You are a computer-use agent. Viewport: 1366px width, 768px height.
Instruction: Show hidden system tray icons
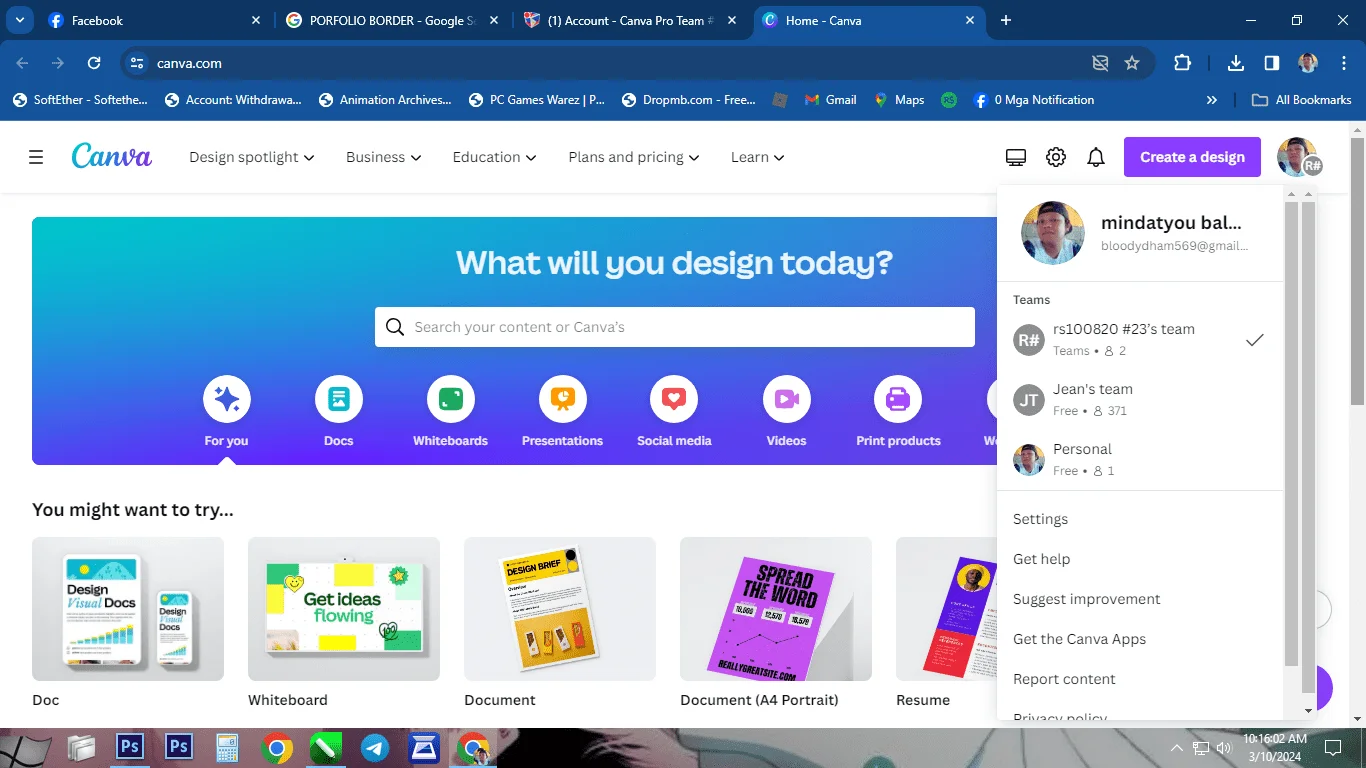(x=1177, y=748)
